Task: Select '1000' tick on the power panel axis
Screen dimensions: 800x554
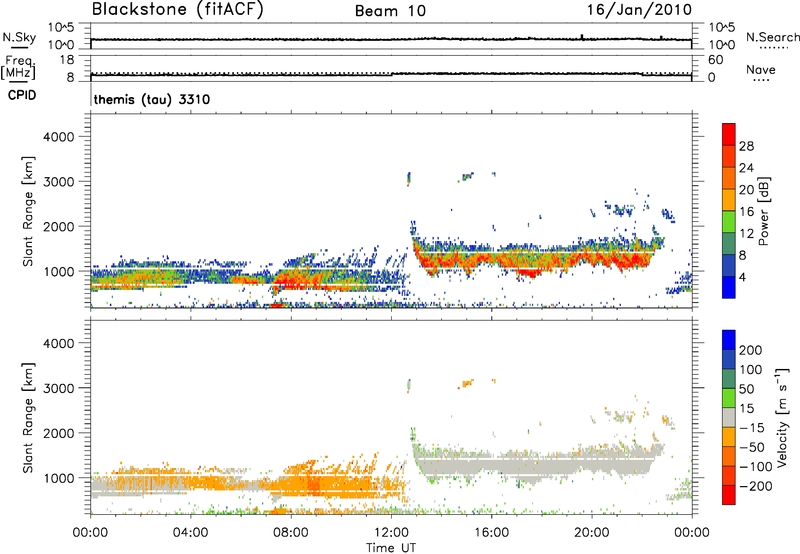Action: 59,271
